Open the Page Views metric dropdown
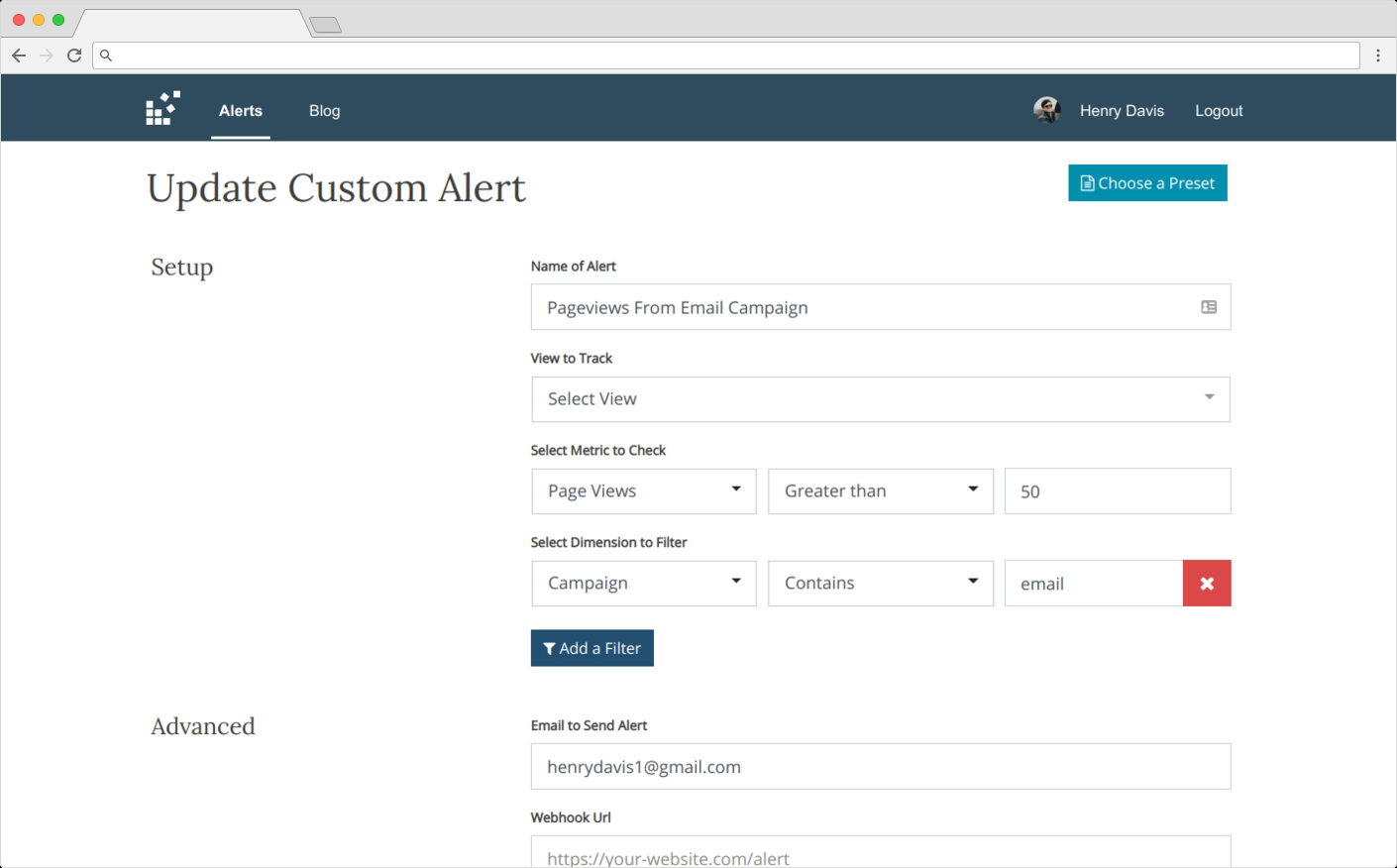Viewport: 1397px width, 868px height. (644, 491)
